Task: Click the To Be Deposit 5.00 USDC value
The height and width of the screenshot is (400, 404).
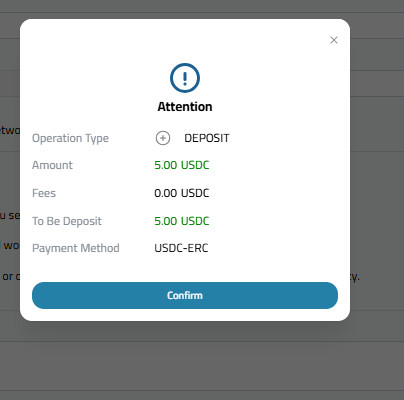Action: pyautogui.click(x=182, y=221)
